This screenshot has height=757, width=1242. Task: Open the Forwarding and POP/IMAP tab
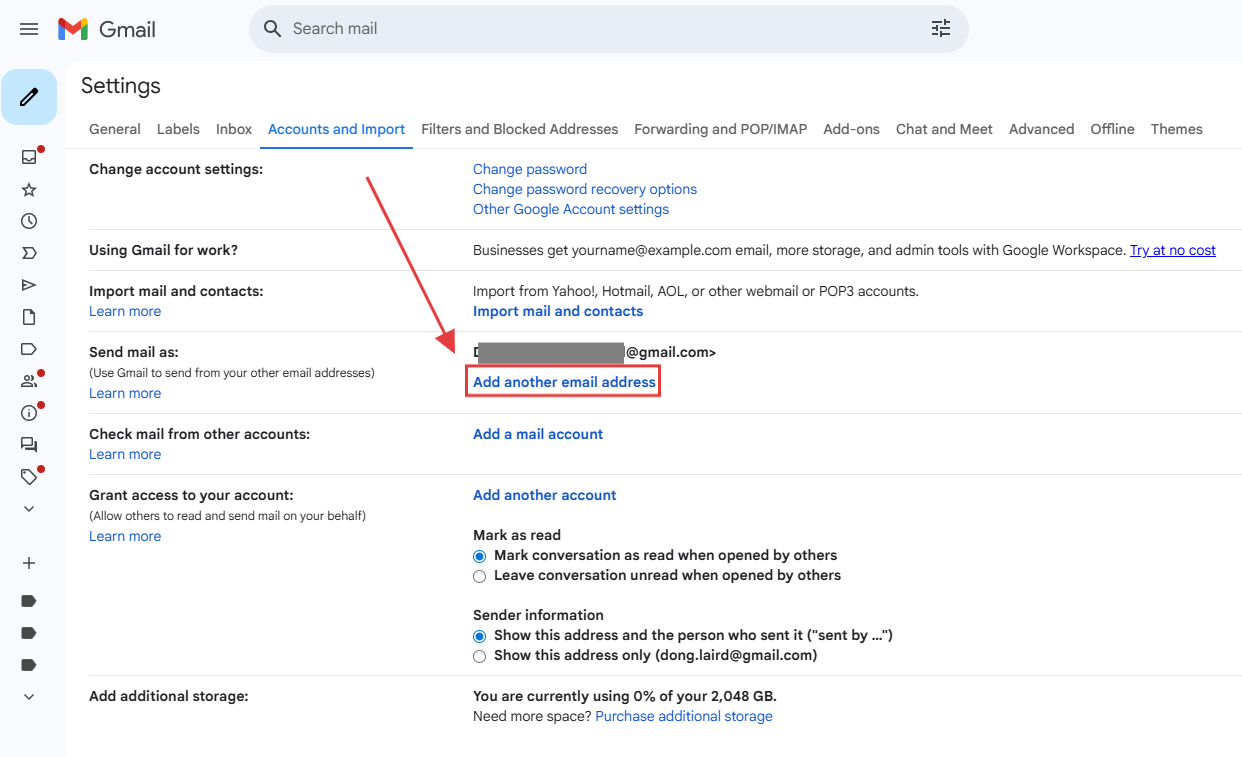720,129
